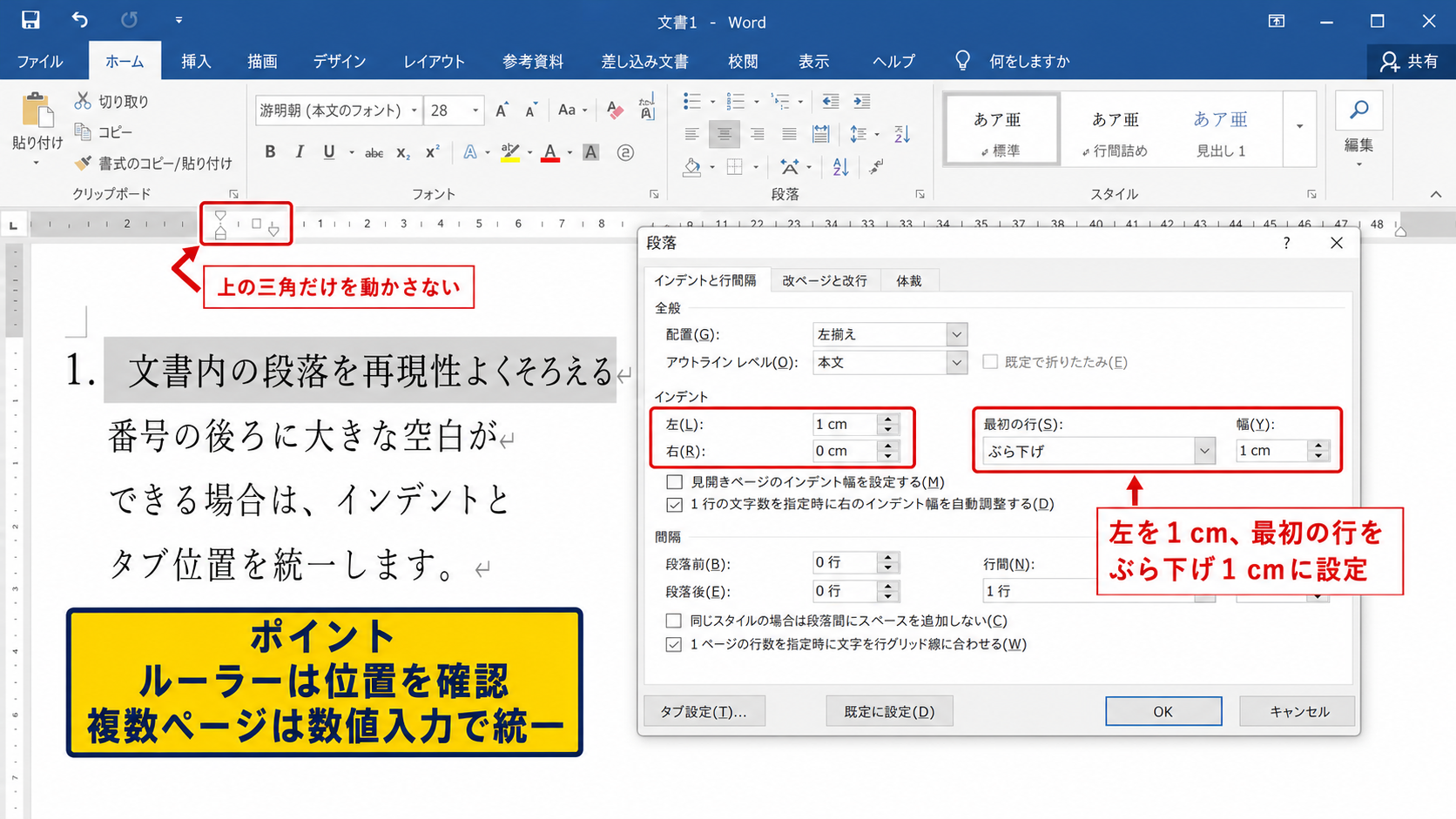Undo the last action
The image size is (1456, 819).
point(79,20)
